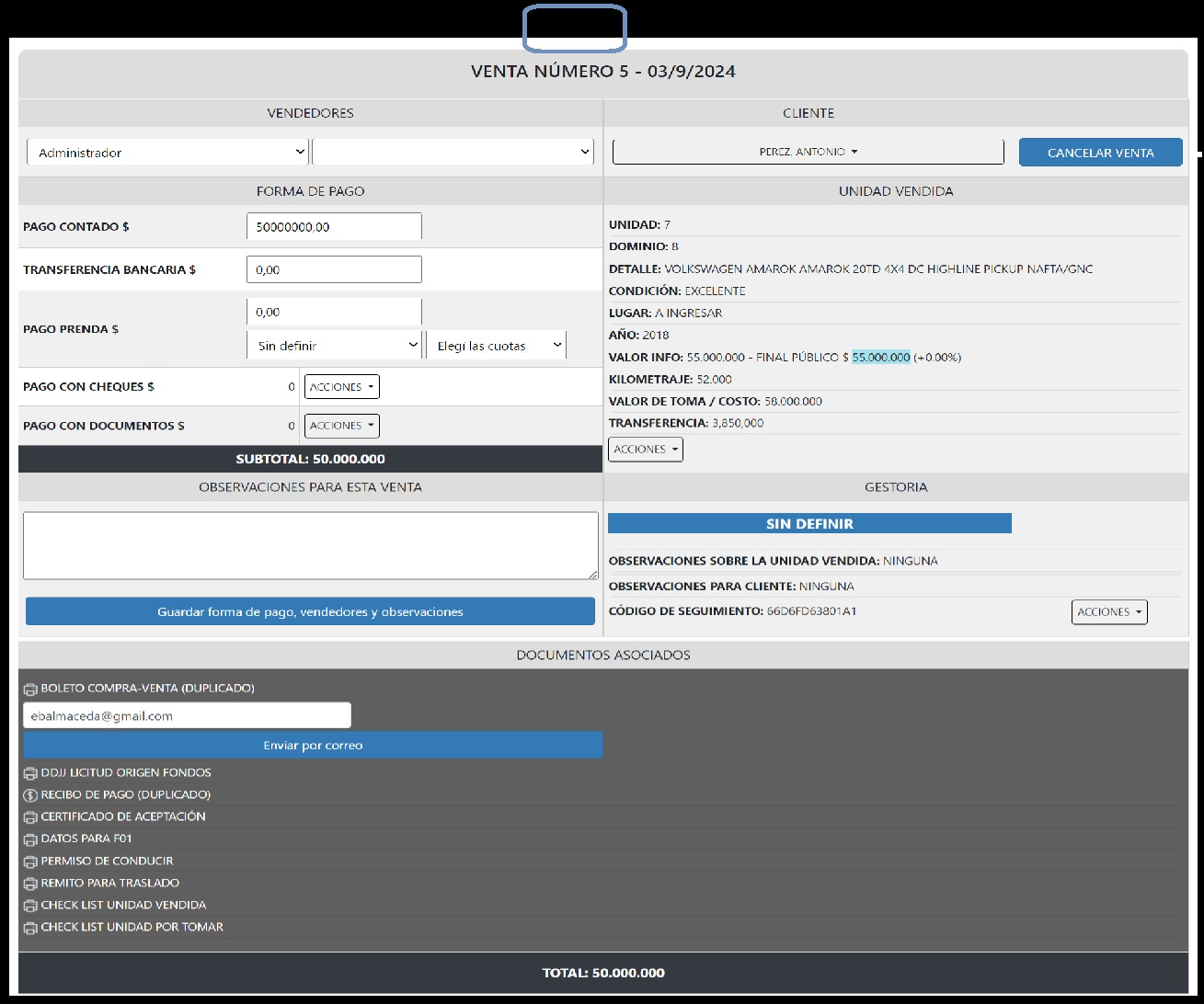Click printer icon beside CHECK LIST UNIDAD POR TOMAR
Screen dimensions: 1204x1004
30,928
